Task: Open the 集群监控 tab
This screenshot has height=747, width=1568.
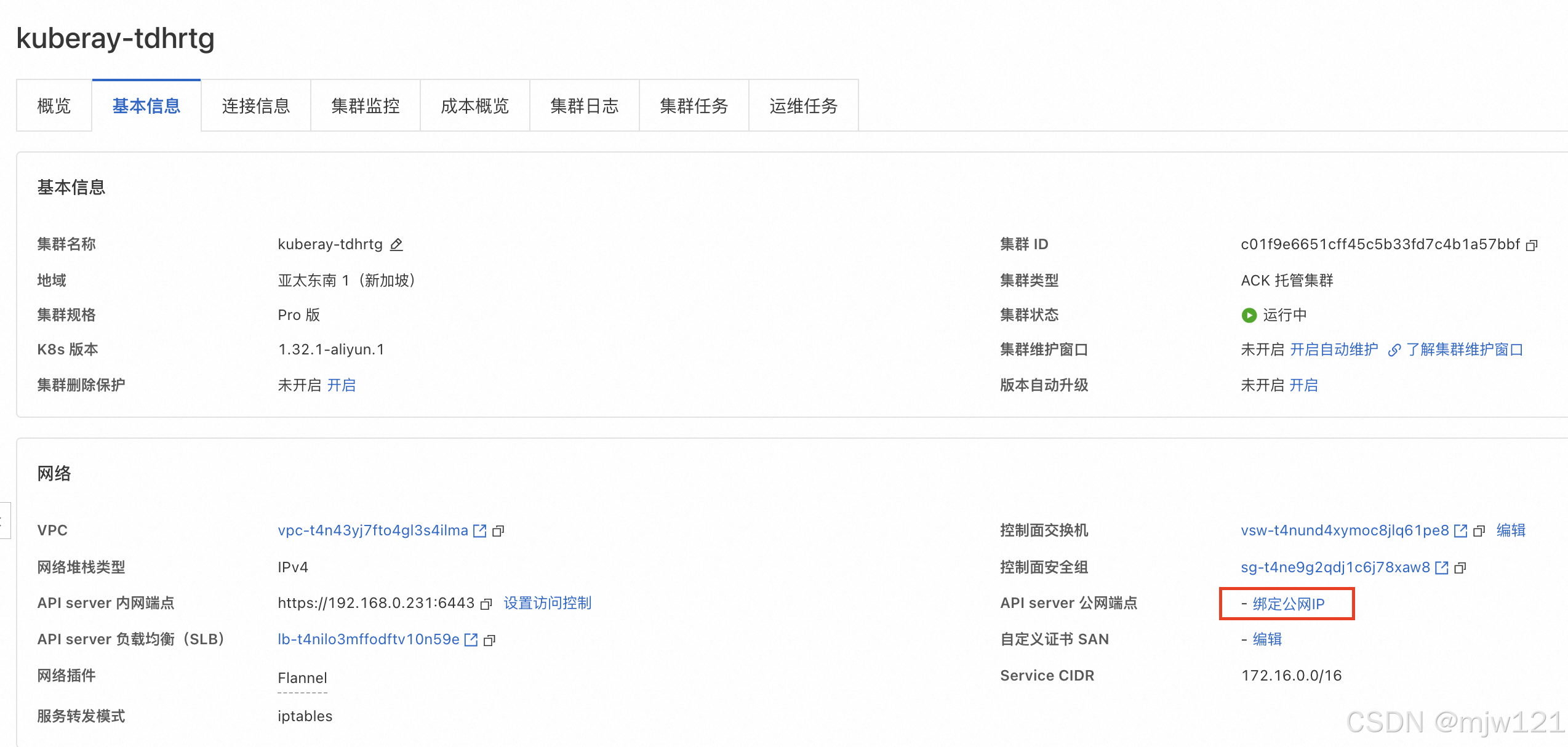Action: point(365,106)
